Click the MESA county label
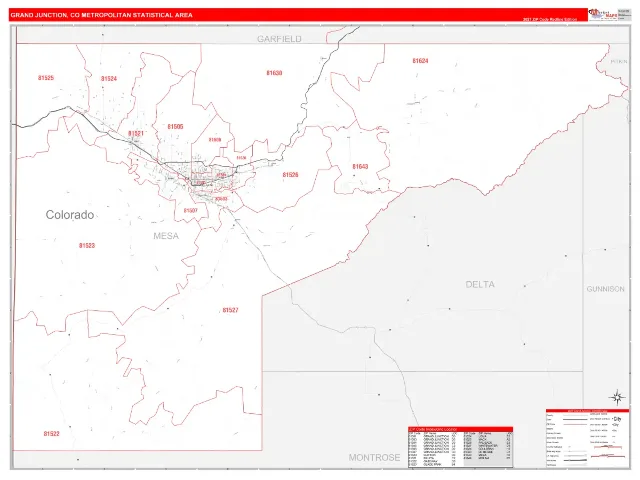The image size is (640, 480). (x=166, y=236)
